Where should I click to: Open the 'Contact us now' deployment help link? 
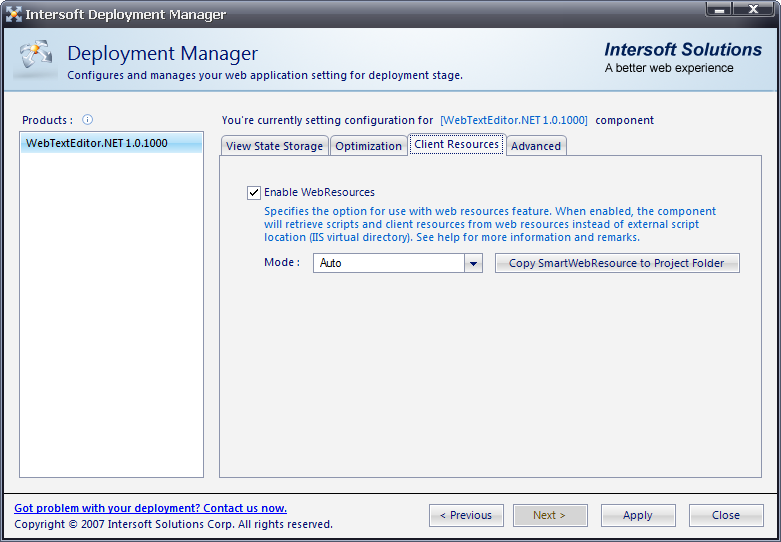pyautogui.click(x=150, y=508)
